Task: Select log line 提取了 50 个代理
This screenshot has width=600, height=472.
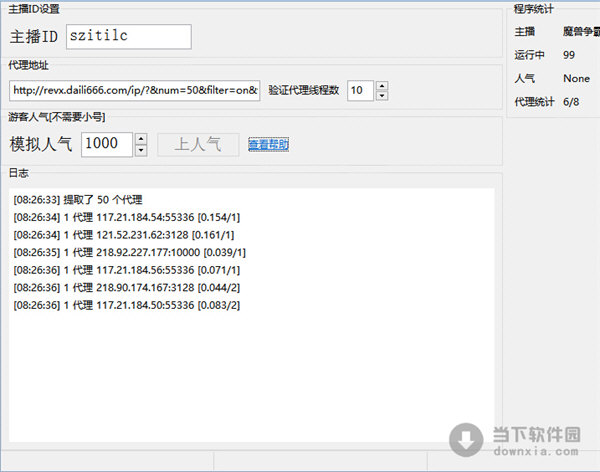Action: 78,199
